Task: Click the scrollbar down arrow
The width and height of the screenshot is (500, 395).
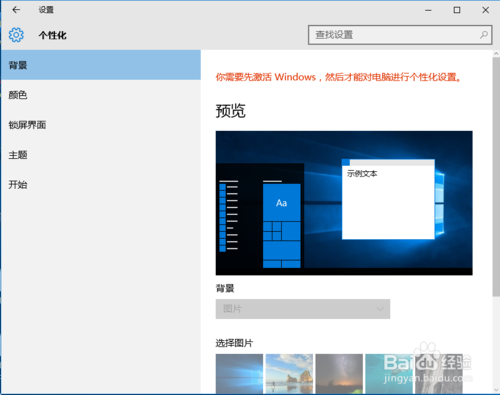Action: [x=496, y=390]
